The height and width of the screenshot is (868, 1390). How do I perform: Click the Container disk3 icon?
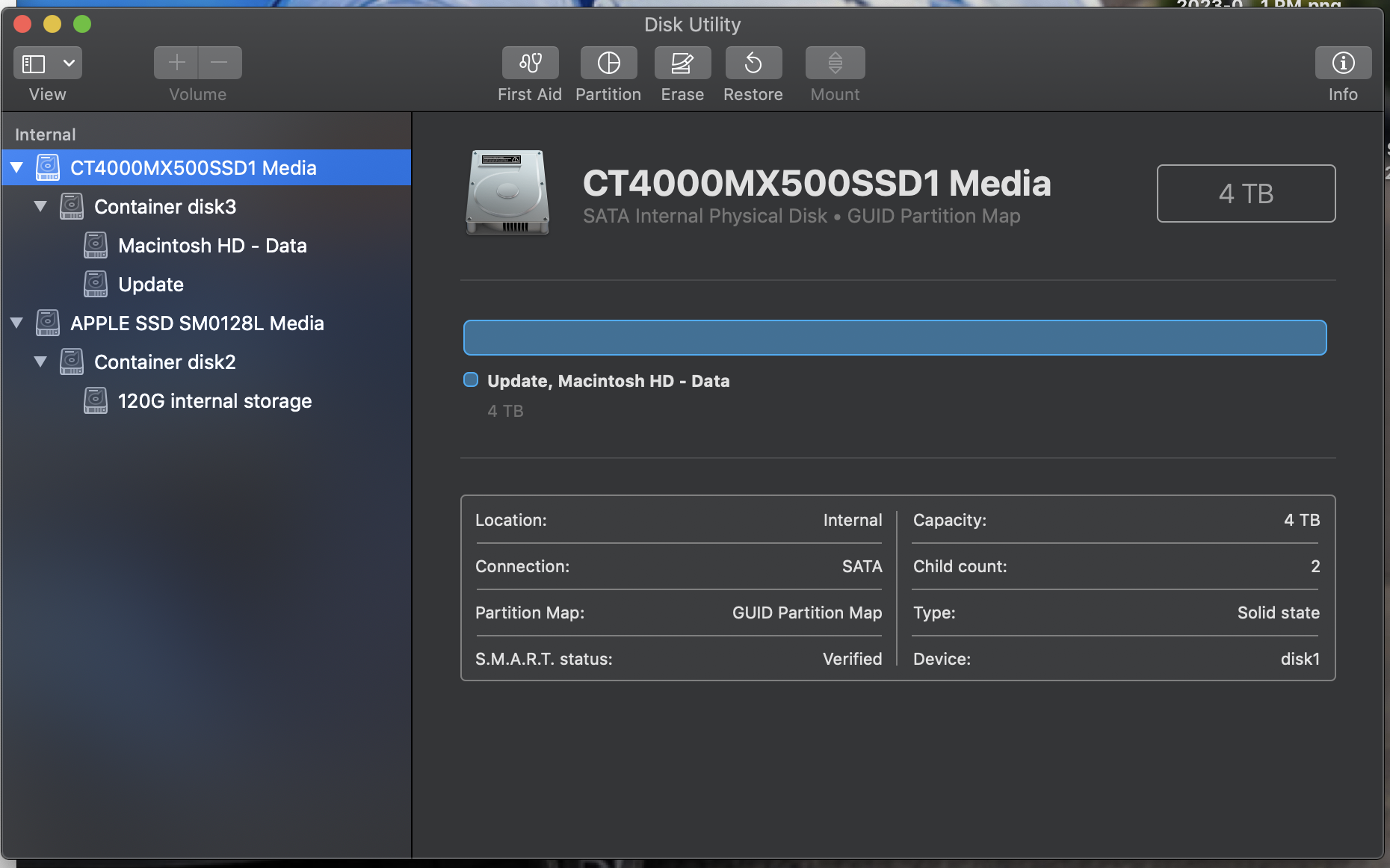point(72,206)
